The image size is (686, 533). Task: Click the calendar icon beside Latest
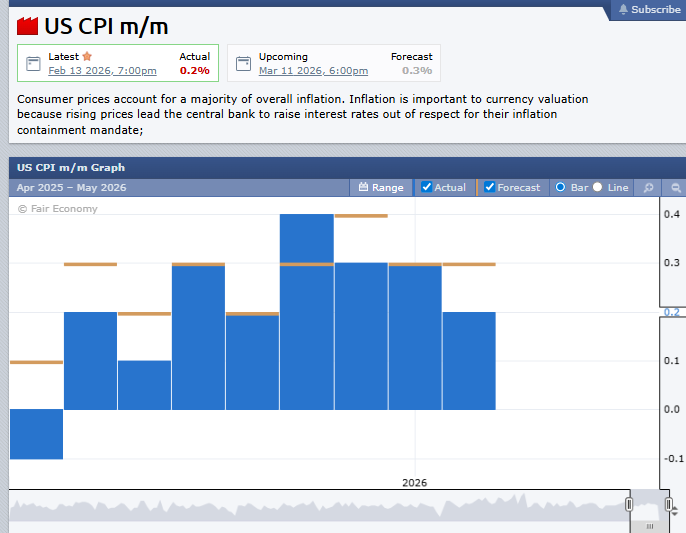pos(33,63)
